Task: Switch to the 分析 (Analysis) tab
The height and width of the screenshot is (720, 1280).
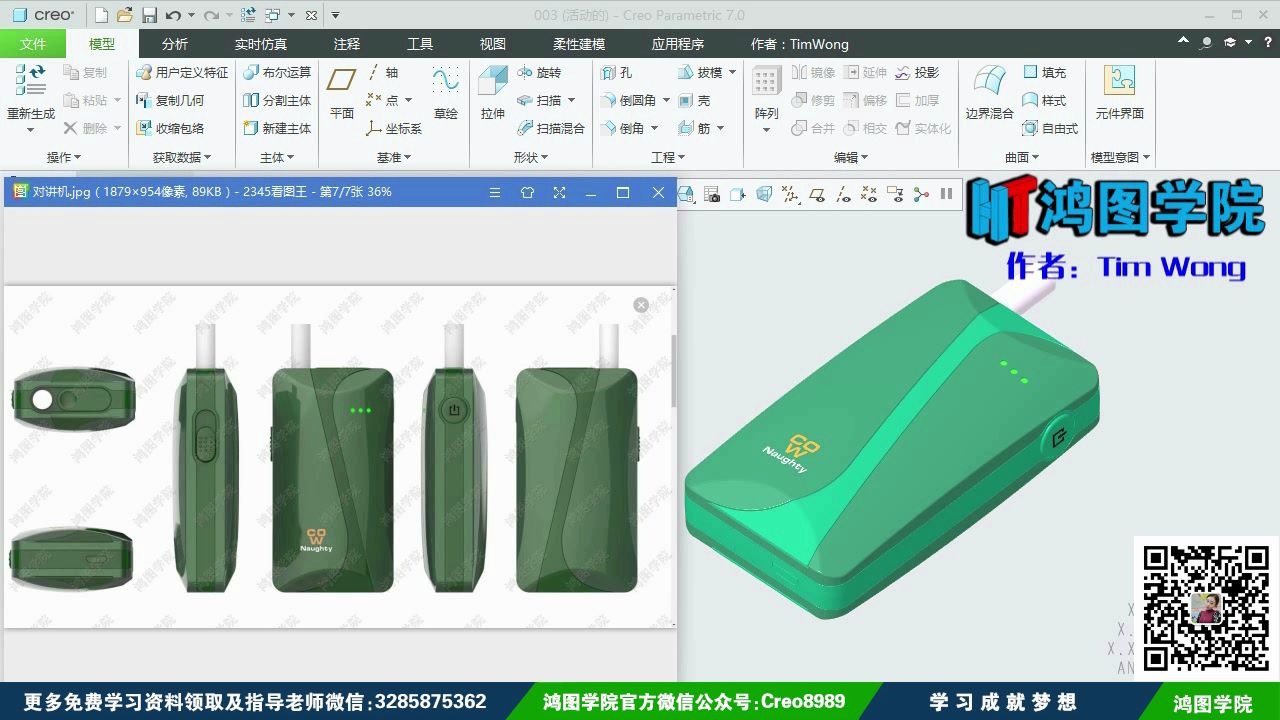Action: (174, 44)
